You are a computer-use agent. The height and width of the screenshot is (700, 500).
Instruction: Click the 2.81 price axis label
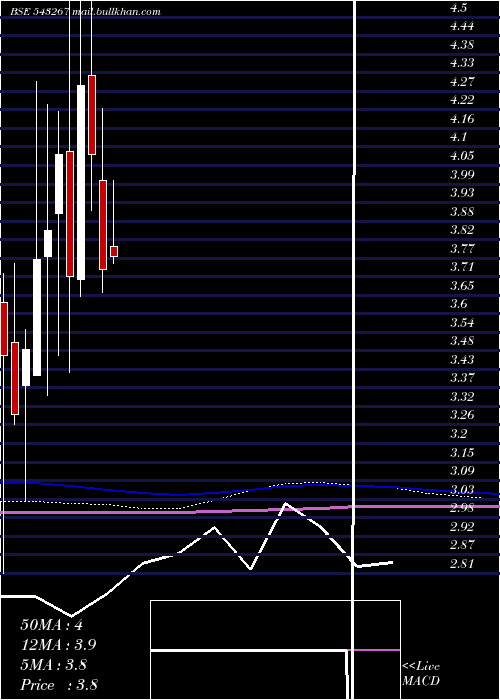point(462,563)
